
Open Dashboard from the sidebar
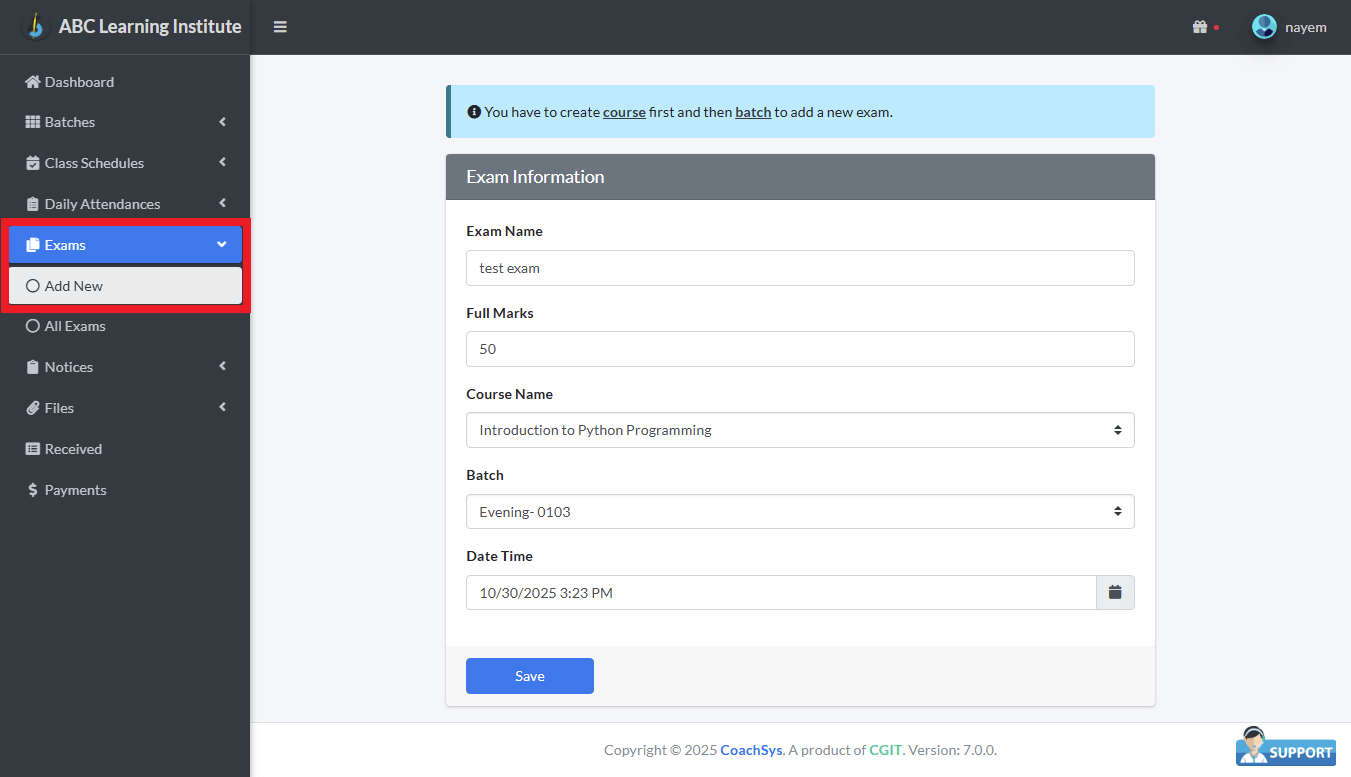pyautogui.click(x=79, y=82)
